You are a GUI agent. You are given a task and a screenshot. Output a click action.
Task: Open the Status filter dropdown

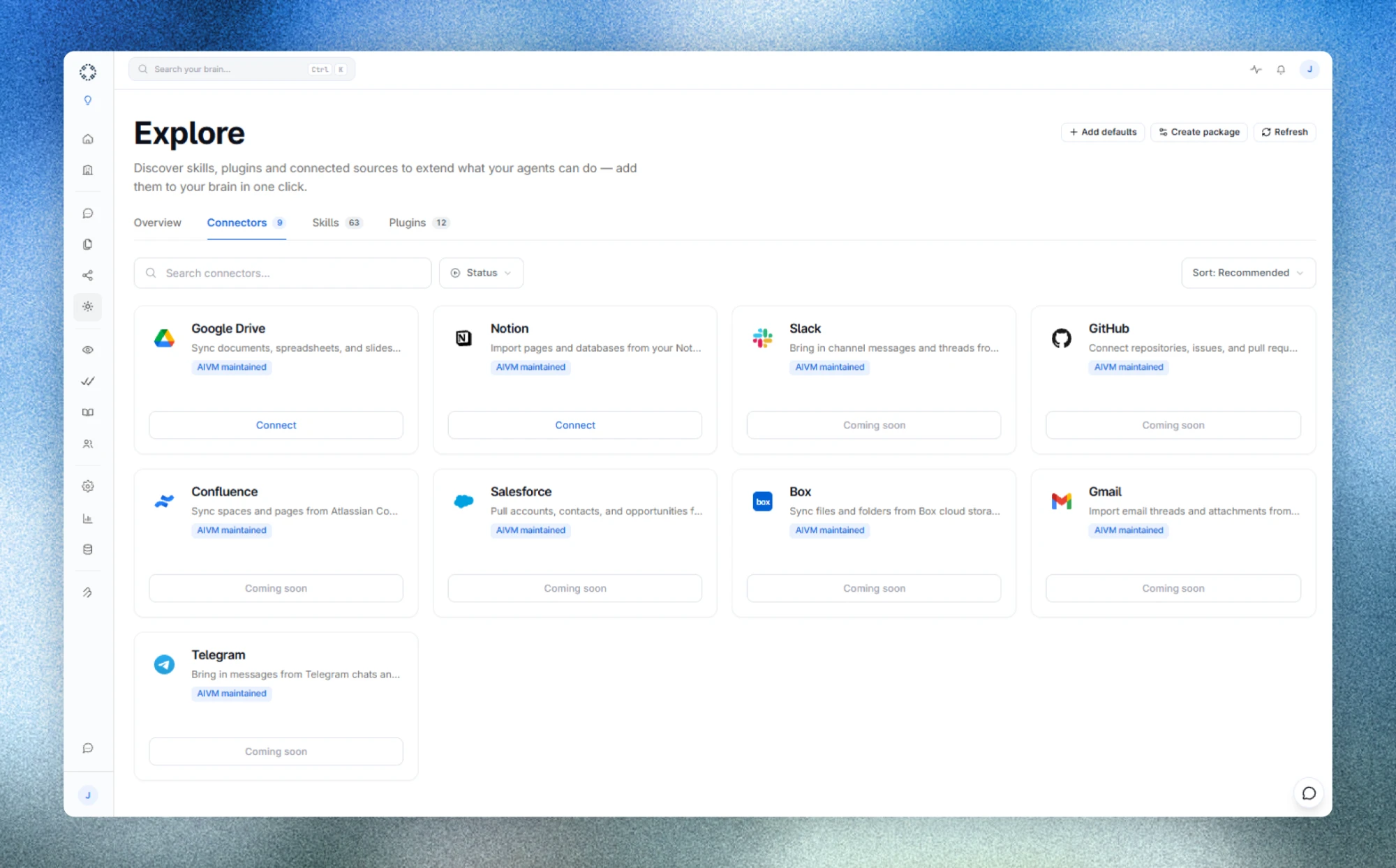pos(481,273)
